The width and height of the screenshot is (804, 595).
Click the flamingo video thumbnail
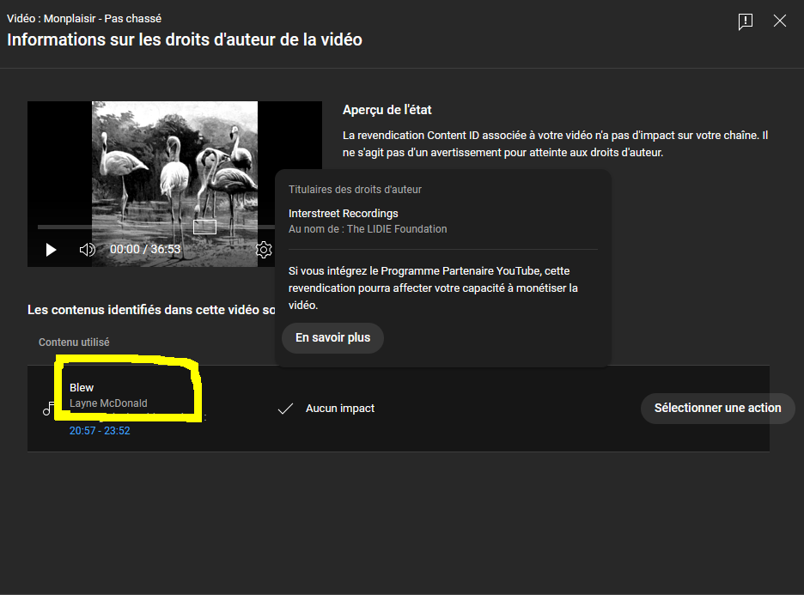click(174, 160)
